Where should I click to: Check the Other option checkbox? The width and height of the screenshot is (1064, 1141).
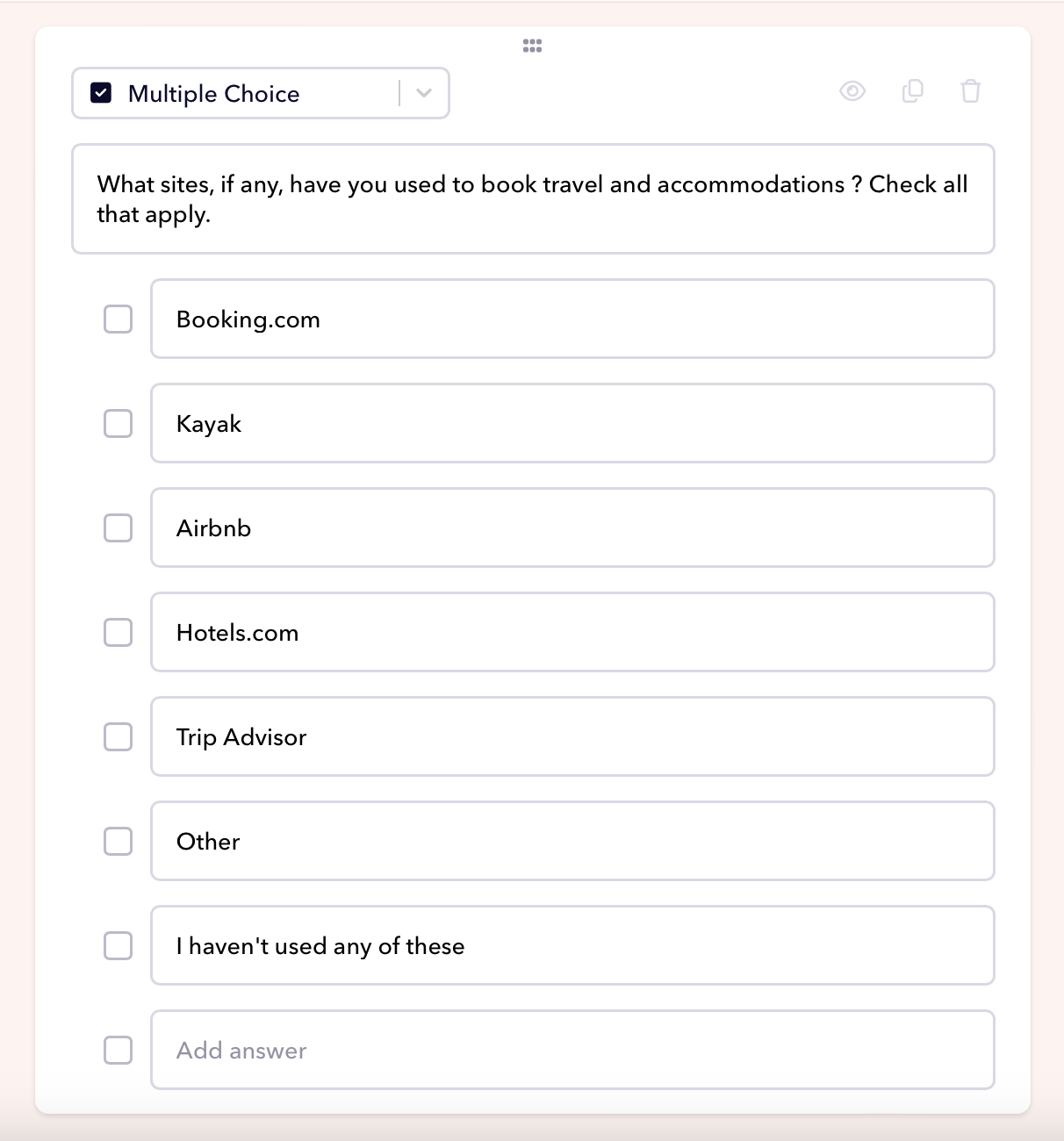click(119, 842)
